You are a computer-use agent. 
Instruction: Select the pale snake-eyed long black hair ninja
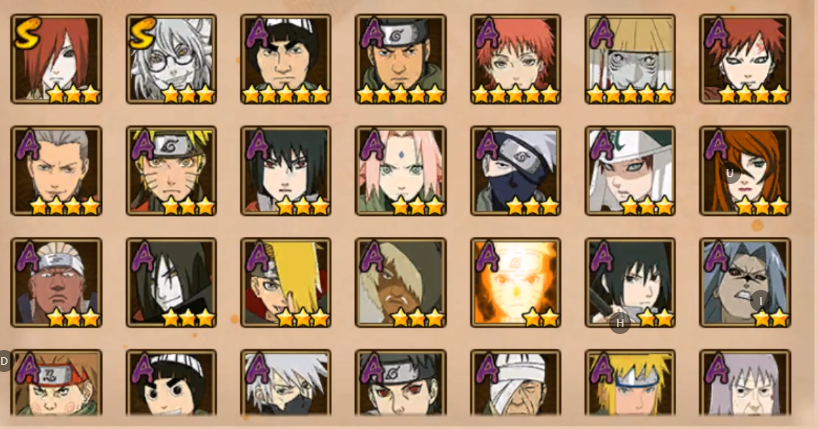click(171, 282)
